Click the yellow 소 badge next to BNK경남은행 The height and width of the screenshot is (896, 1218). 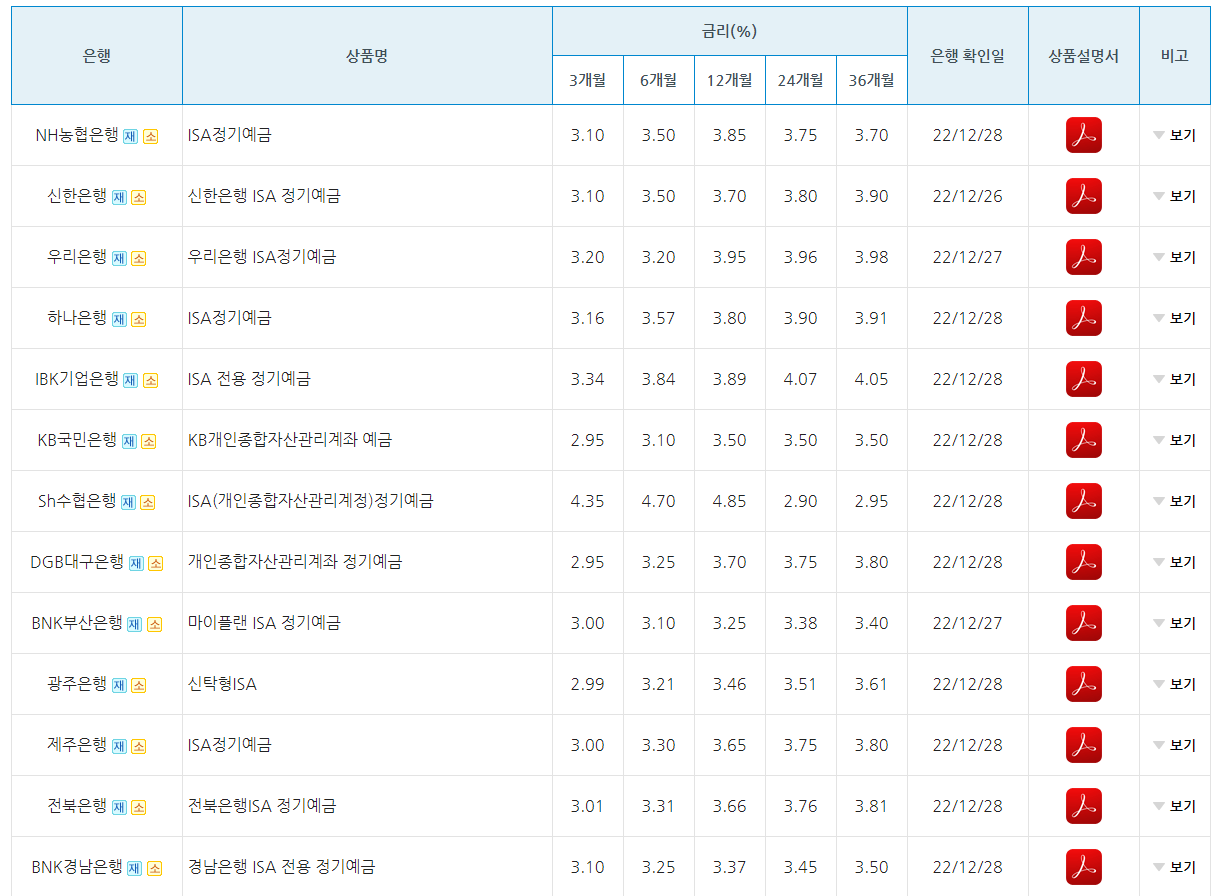tap(154, 869)
